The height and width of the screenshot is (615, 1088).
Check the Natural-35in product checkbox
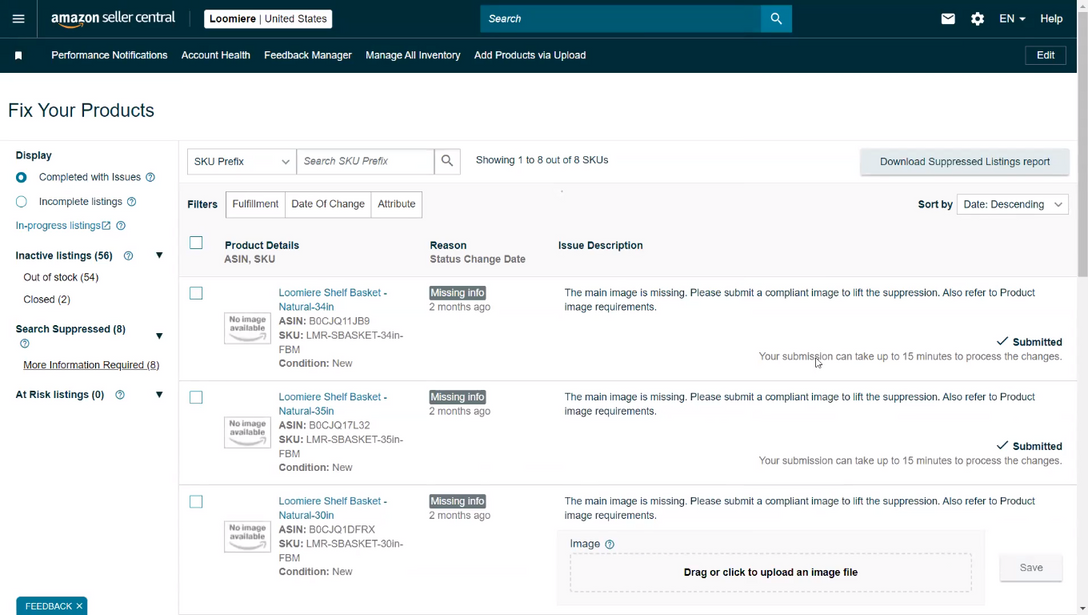(196, 398)
